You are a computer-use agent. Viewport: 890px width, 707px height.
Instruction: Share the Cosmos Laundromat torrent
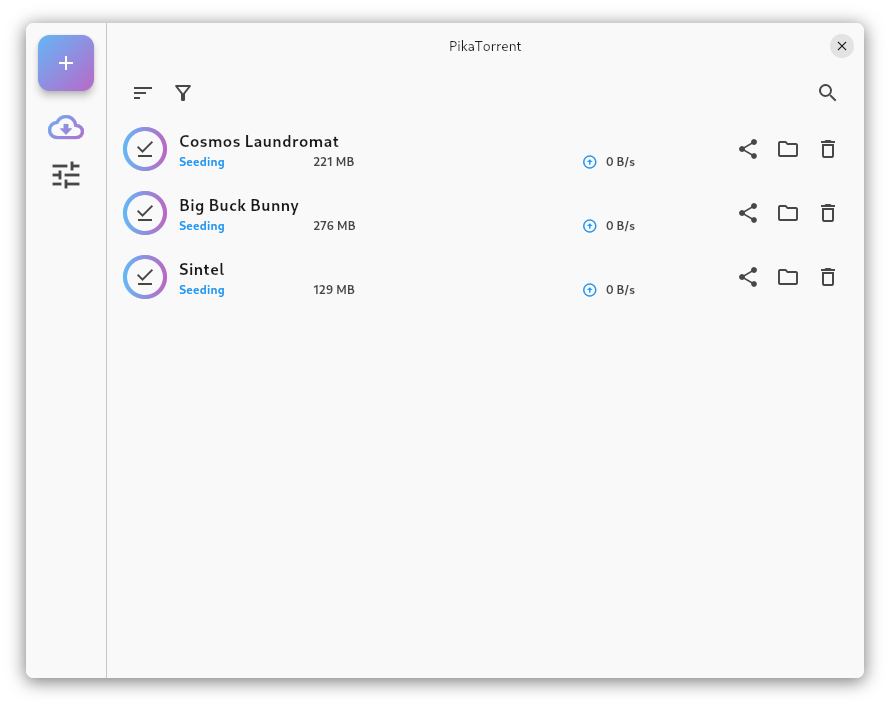pos(748,148)
